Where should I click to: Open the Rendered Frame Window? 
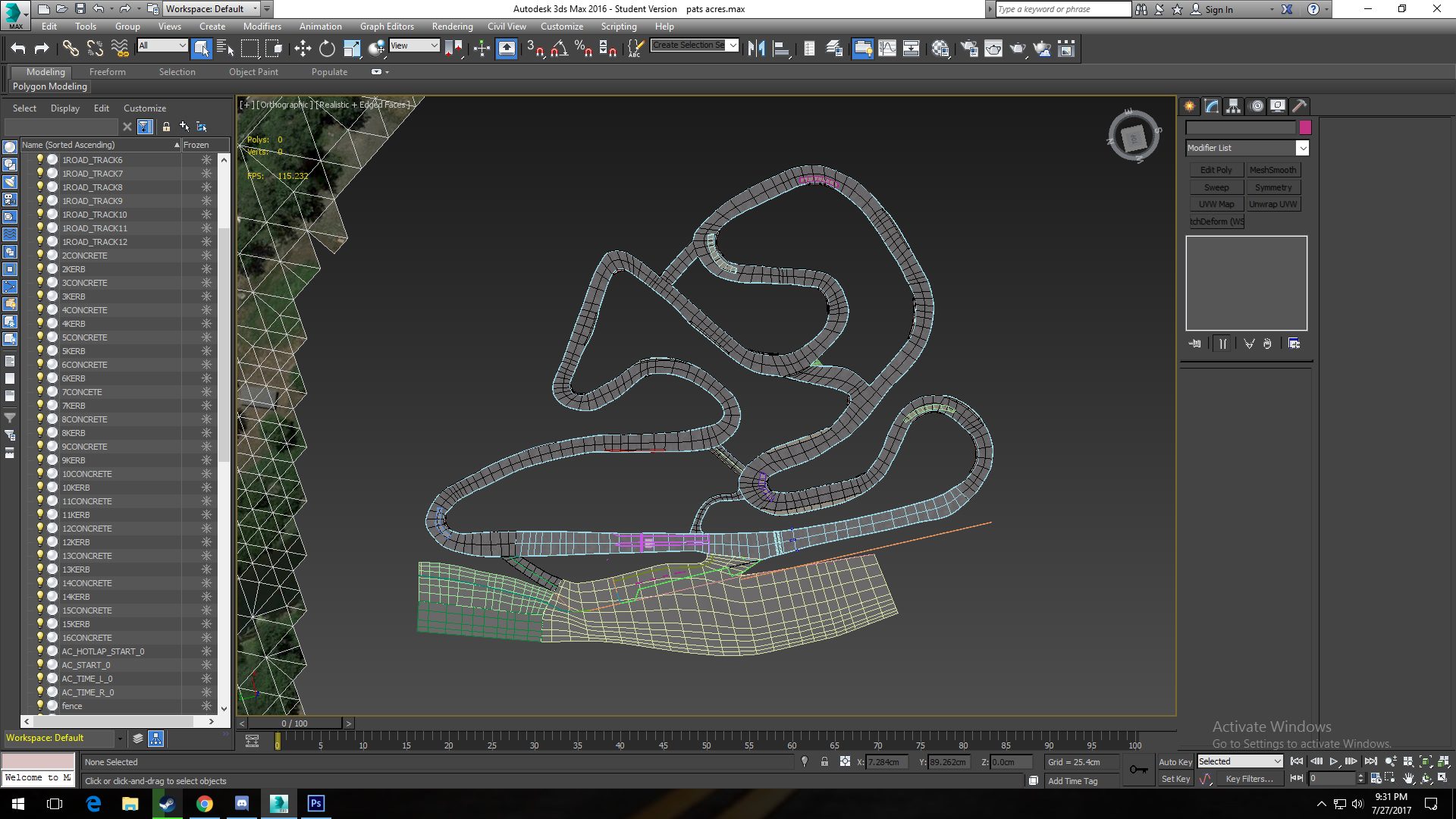coord(993,49)
